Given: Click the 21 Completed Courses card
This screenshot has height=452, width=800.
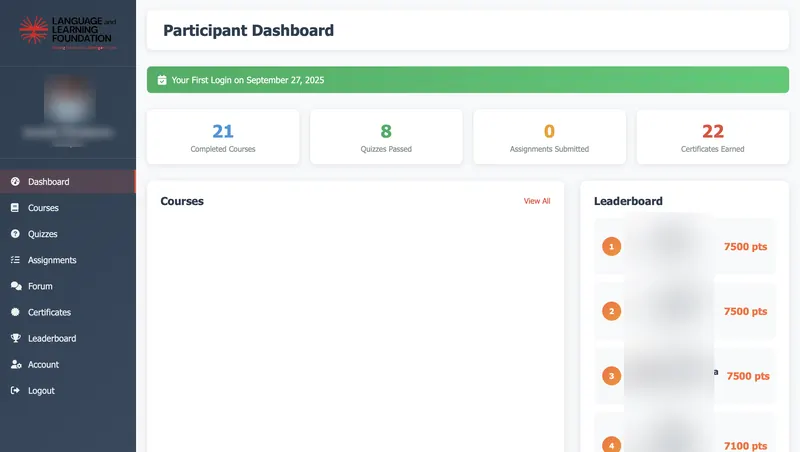Looking at the screenshot, I should point(223,137).
